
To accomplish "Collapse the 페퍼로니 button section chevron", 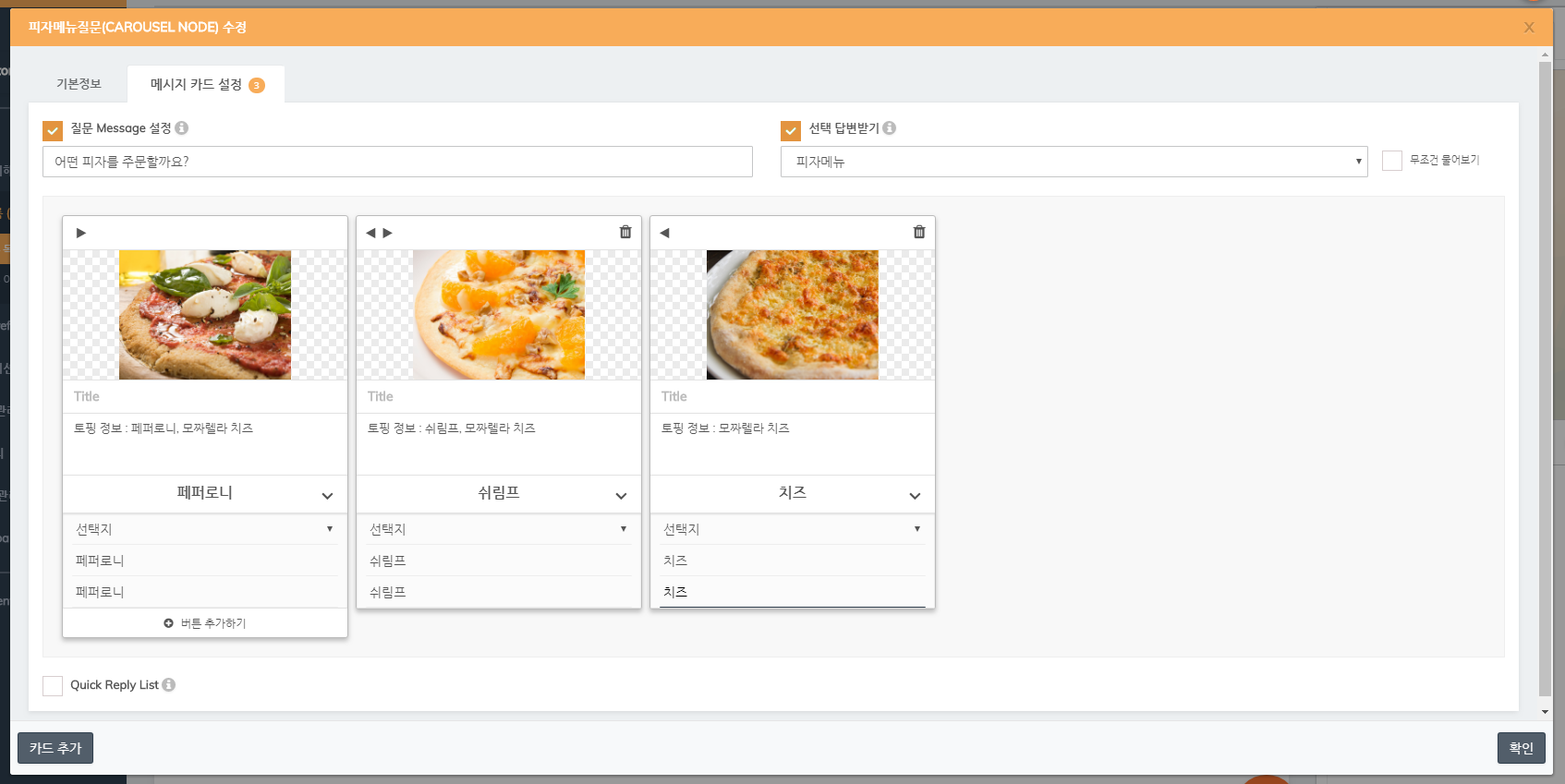I will (327, 496).
